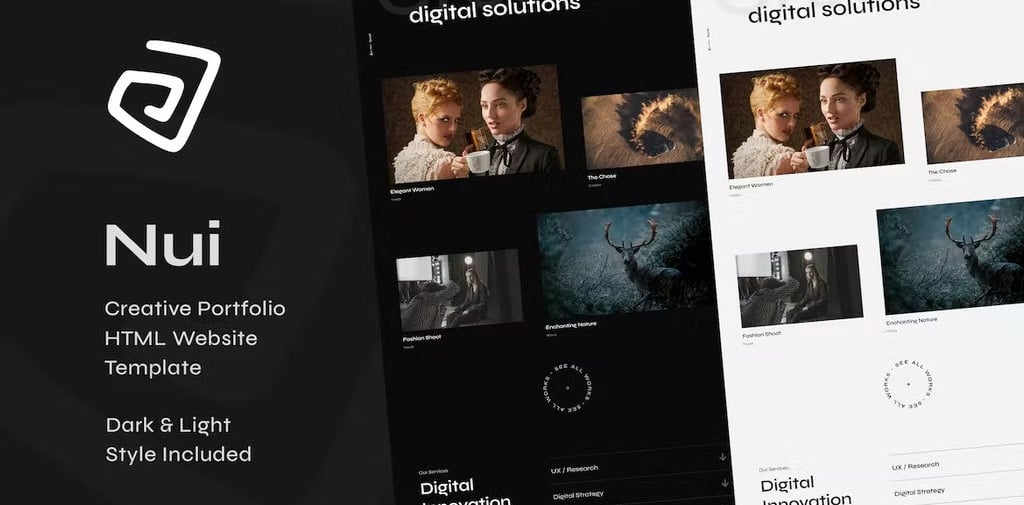Click 'Creative Portfolio' text line

point(195,308)
